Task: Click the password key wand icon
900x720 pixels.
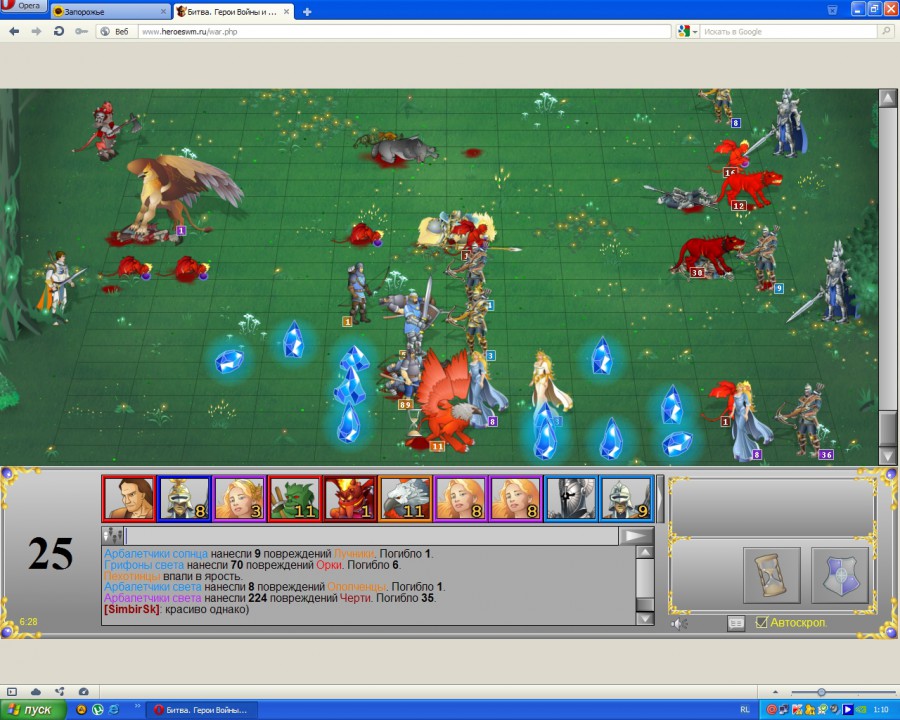Action: click(81, 32)
